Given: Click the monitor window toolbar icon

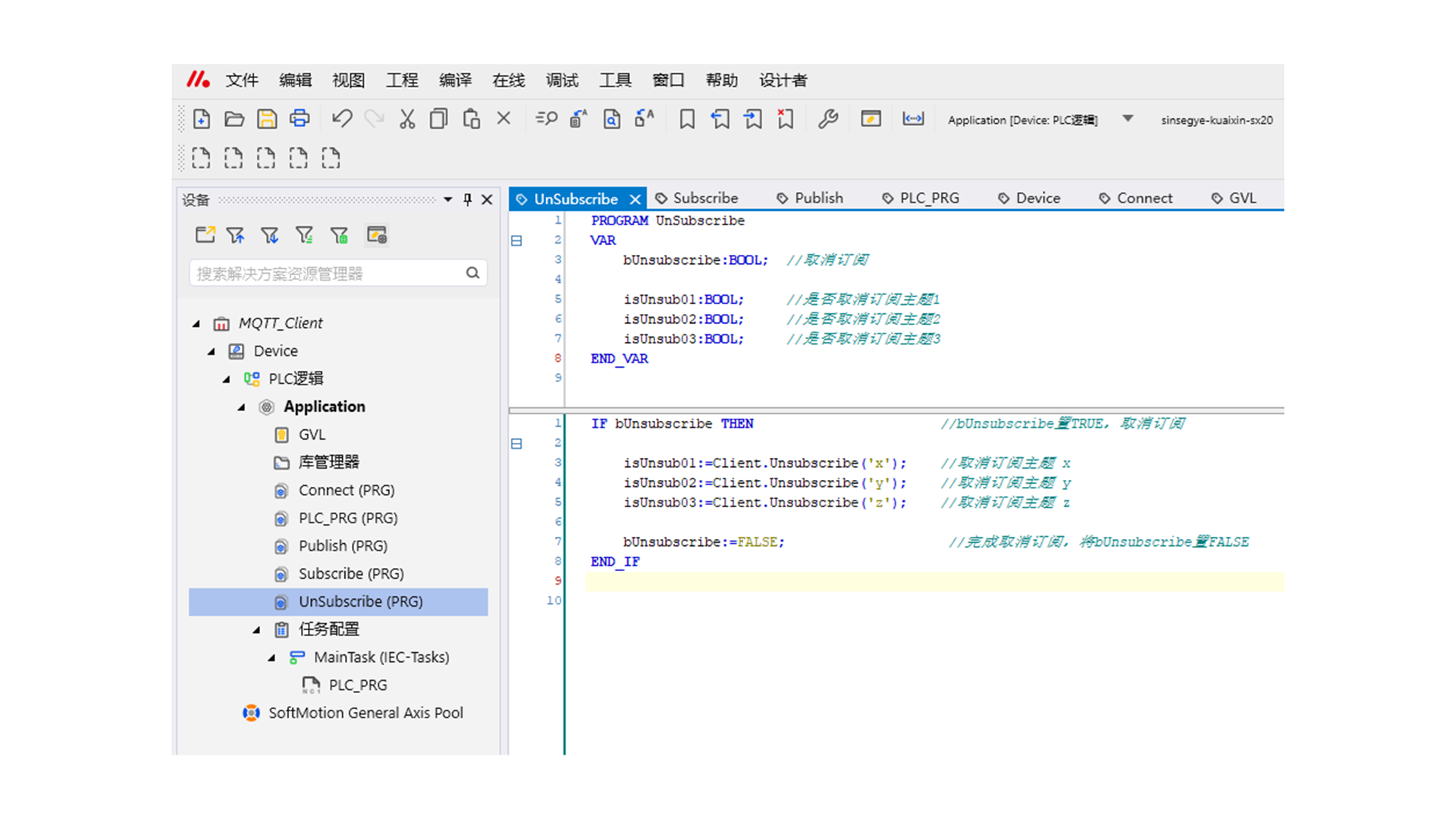Looking at the screenshot, I should click(x=871, y=119).
